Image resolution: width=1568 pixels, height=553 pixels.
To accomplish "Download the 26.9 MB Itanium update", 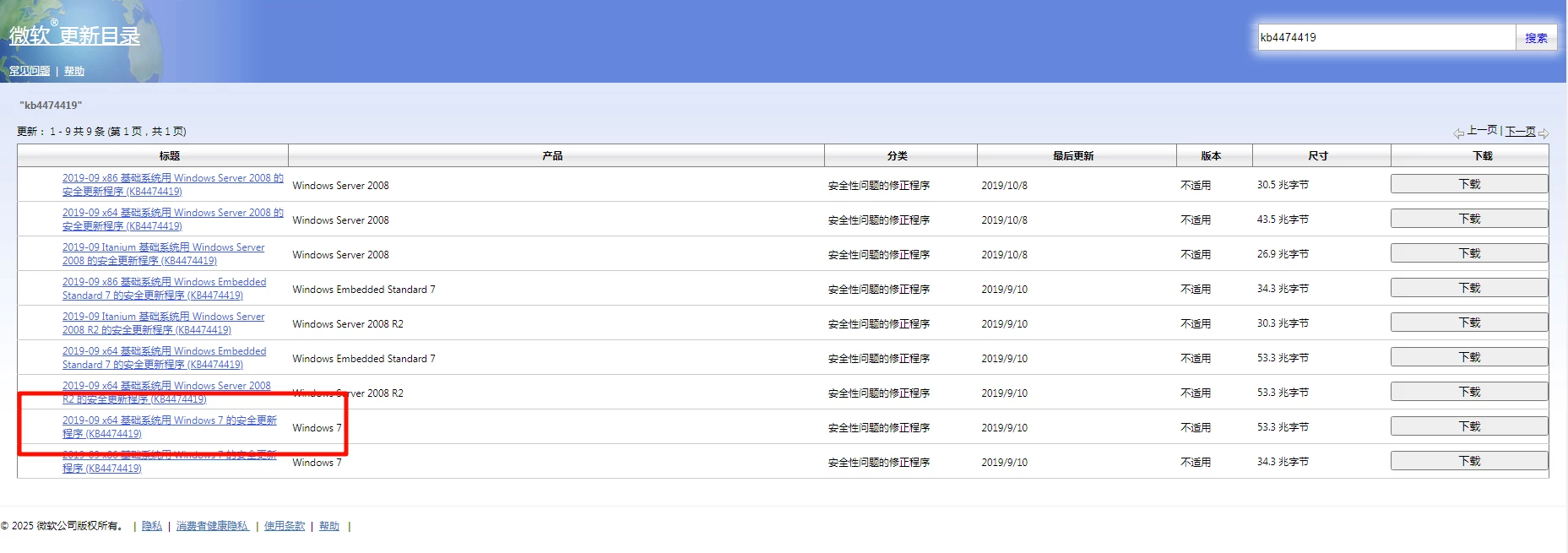I will [1468, 253].
